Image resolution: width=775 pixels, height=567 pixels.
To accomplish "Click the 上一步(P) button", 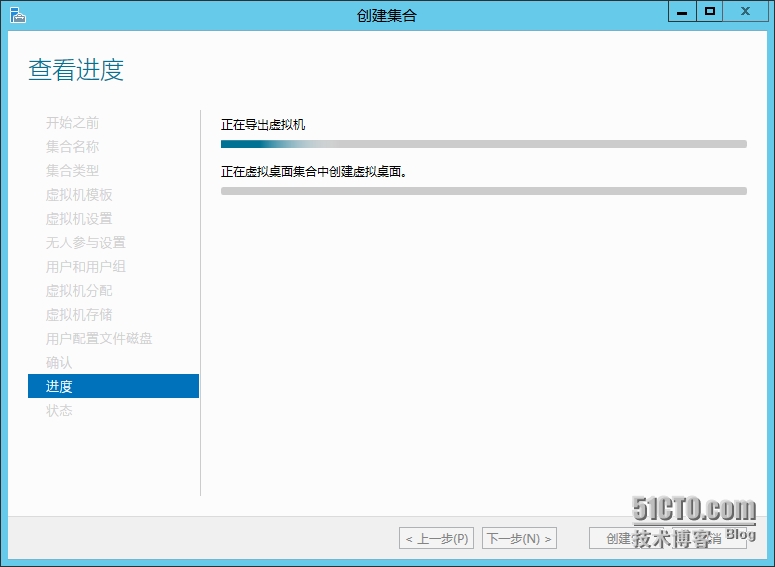I will tap(436, 538).
